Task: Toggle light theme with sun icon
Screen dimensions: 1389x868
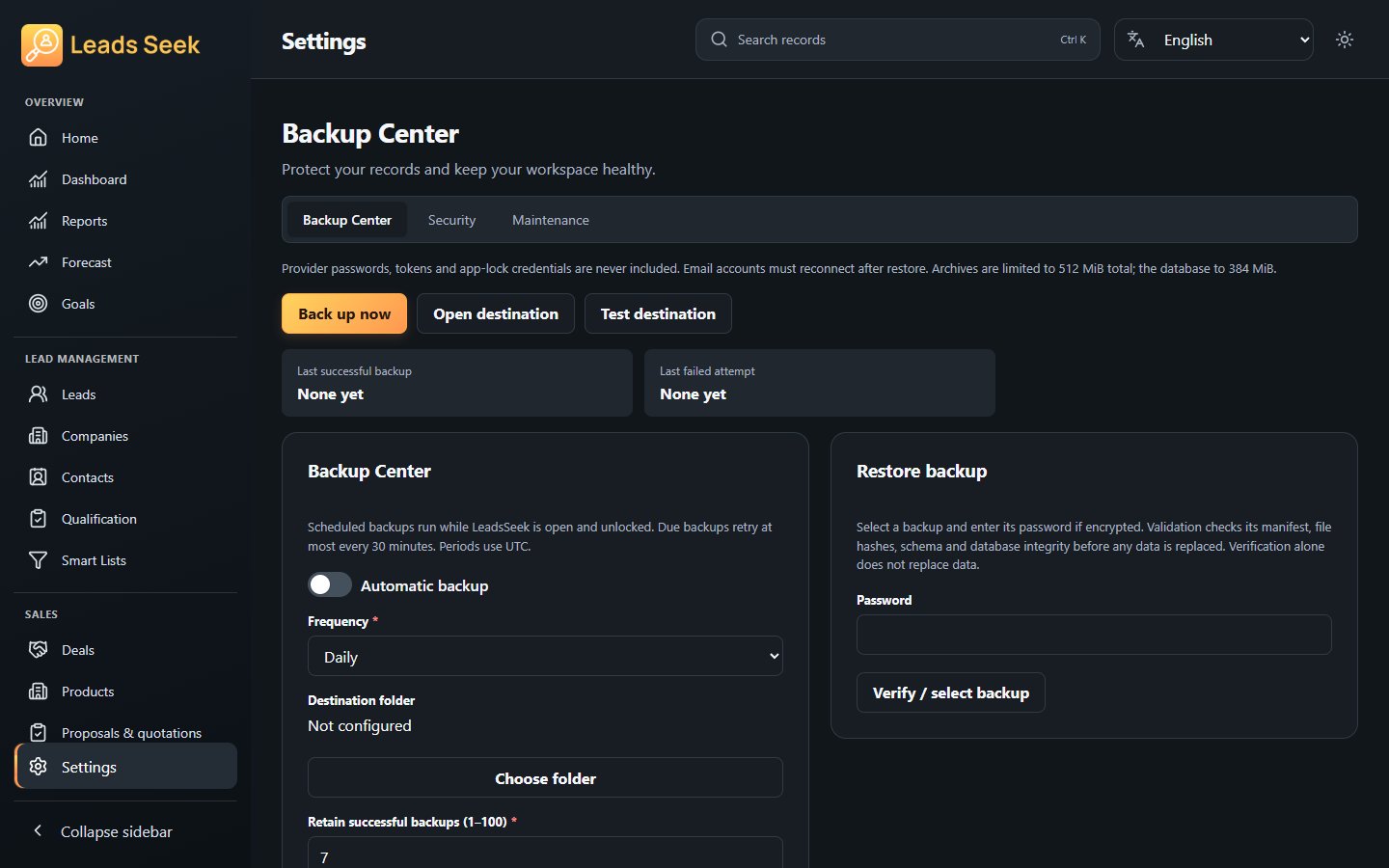Action: pos(1345,40)
